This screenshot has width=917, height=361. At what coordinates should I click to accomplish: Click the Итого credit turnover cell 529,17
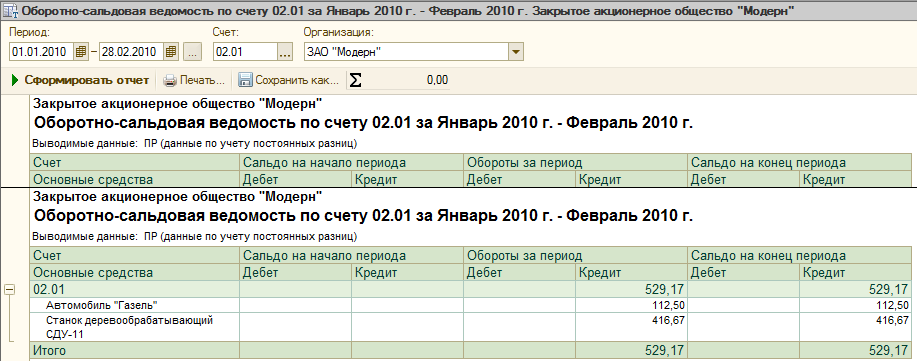(x=631, y=350)
